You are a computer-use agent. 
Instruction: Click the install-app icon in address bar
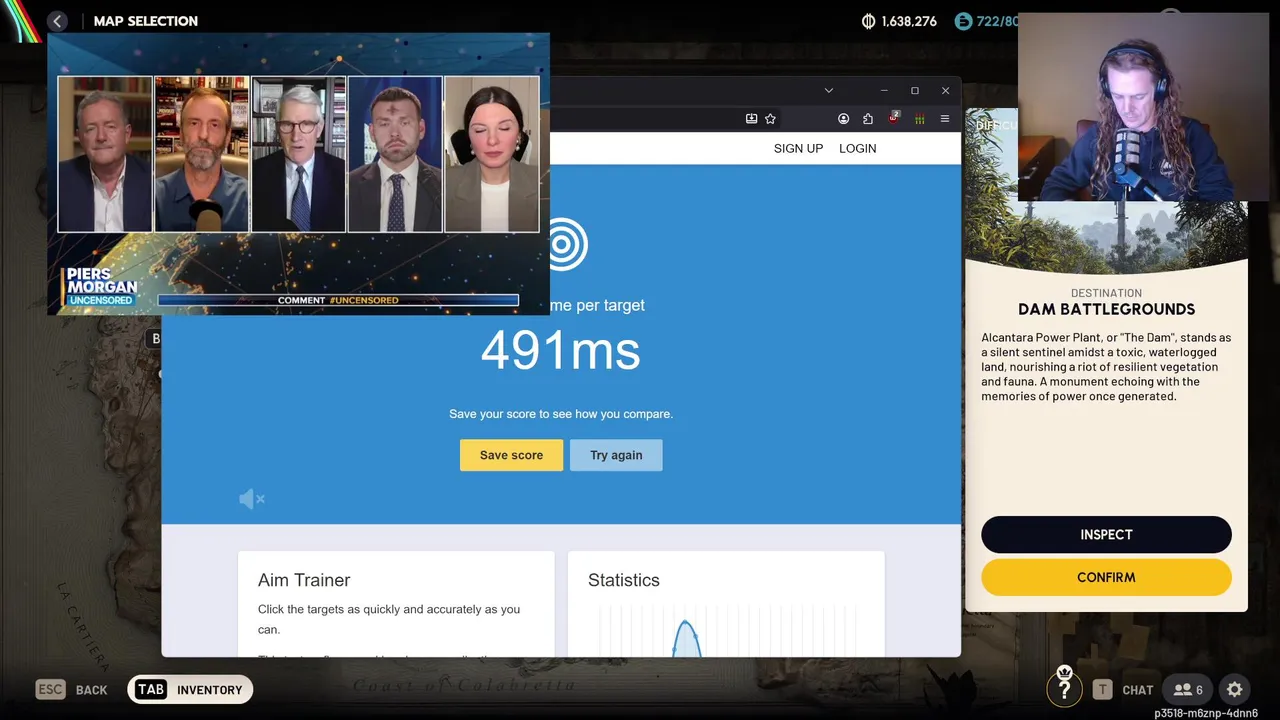[x=751, y=118]
